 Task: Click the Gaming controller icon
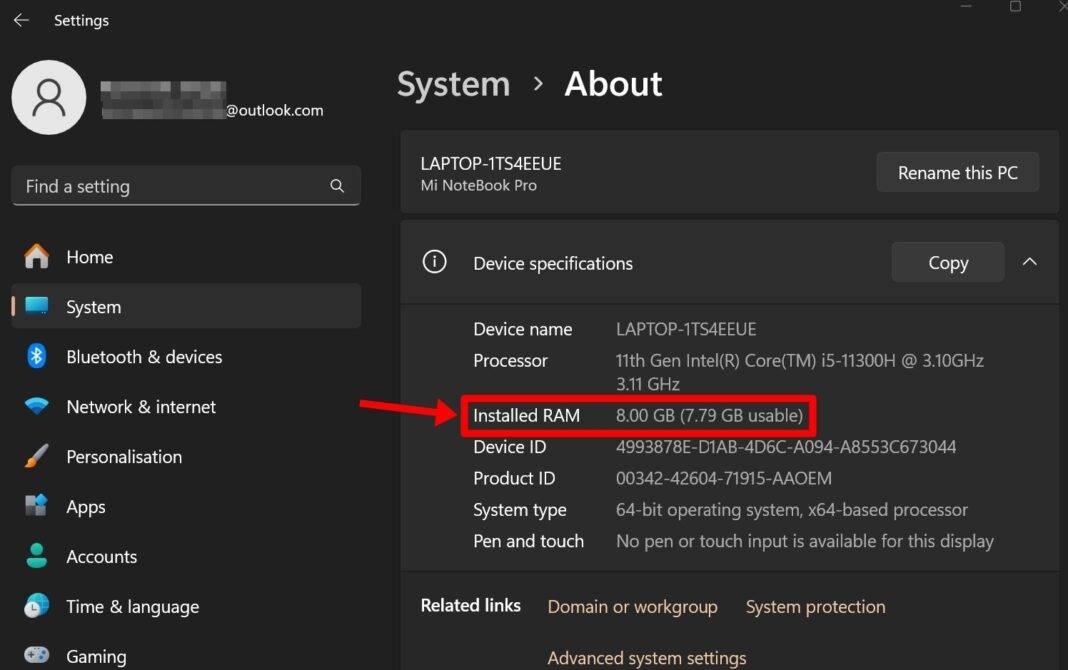pyautogui.click(x=36, y=655)
